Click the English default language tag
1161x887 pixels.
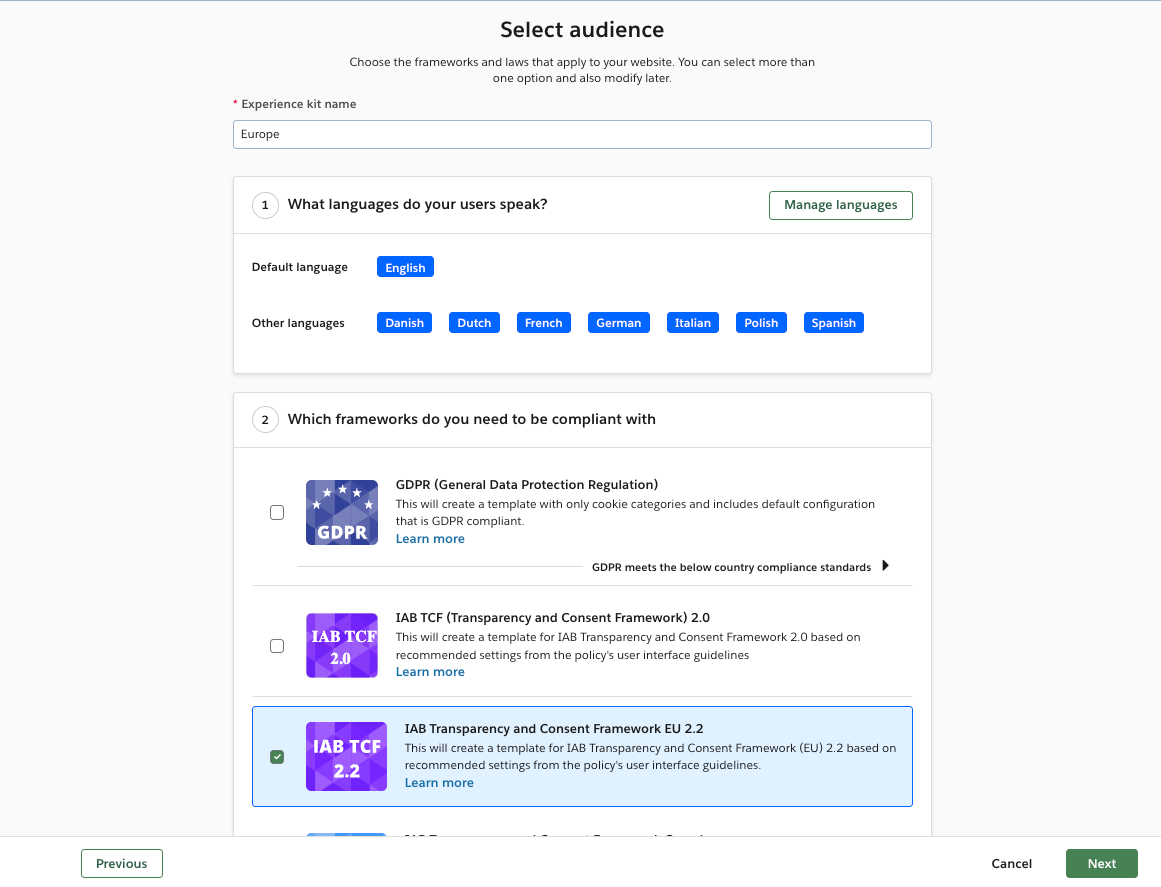click(405, 267)
